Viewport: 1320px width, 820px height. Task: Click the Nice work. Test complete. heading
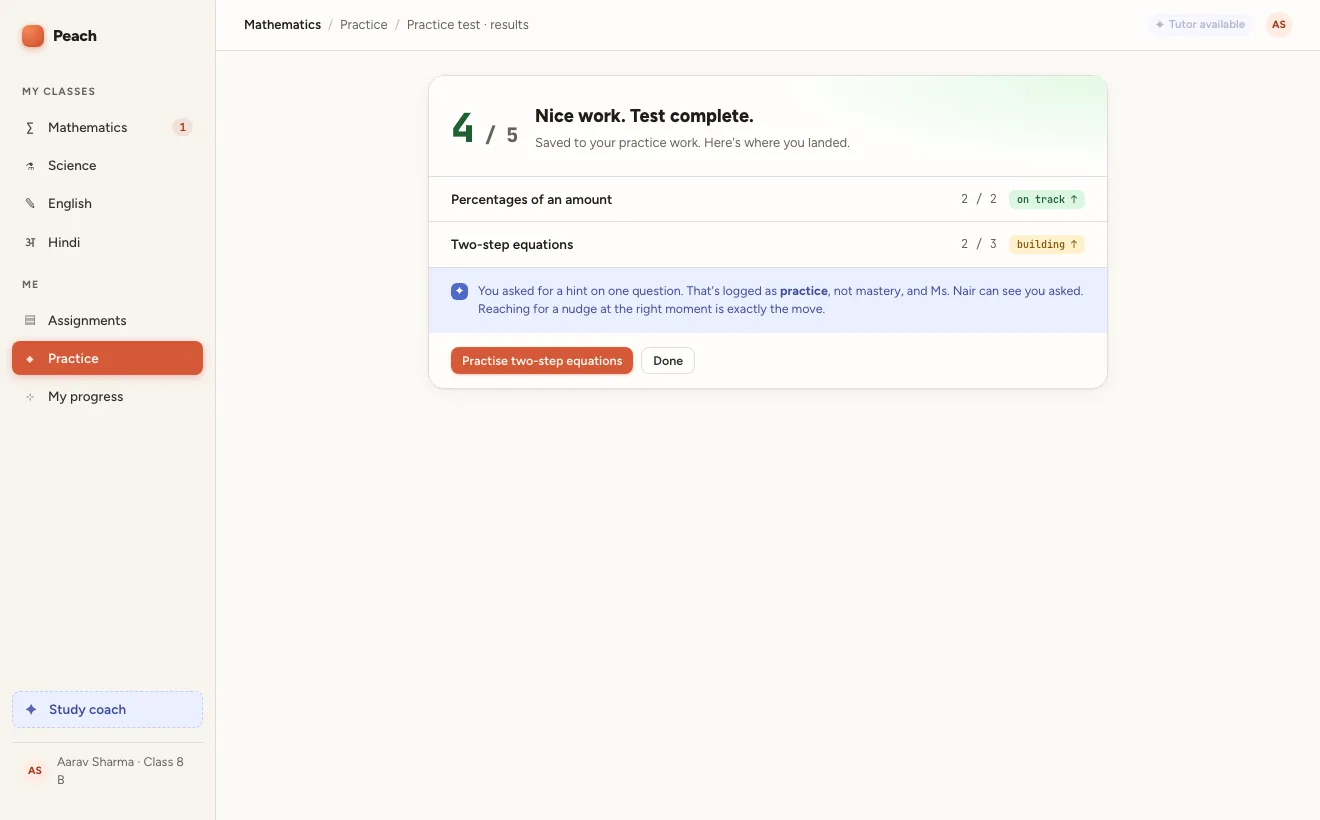(644, 116)
